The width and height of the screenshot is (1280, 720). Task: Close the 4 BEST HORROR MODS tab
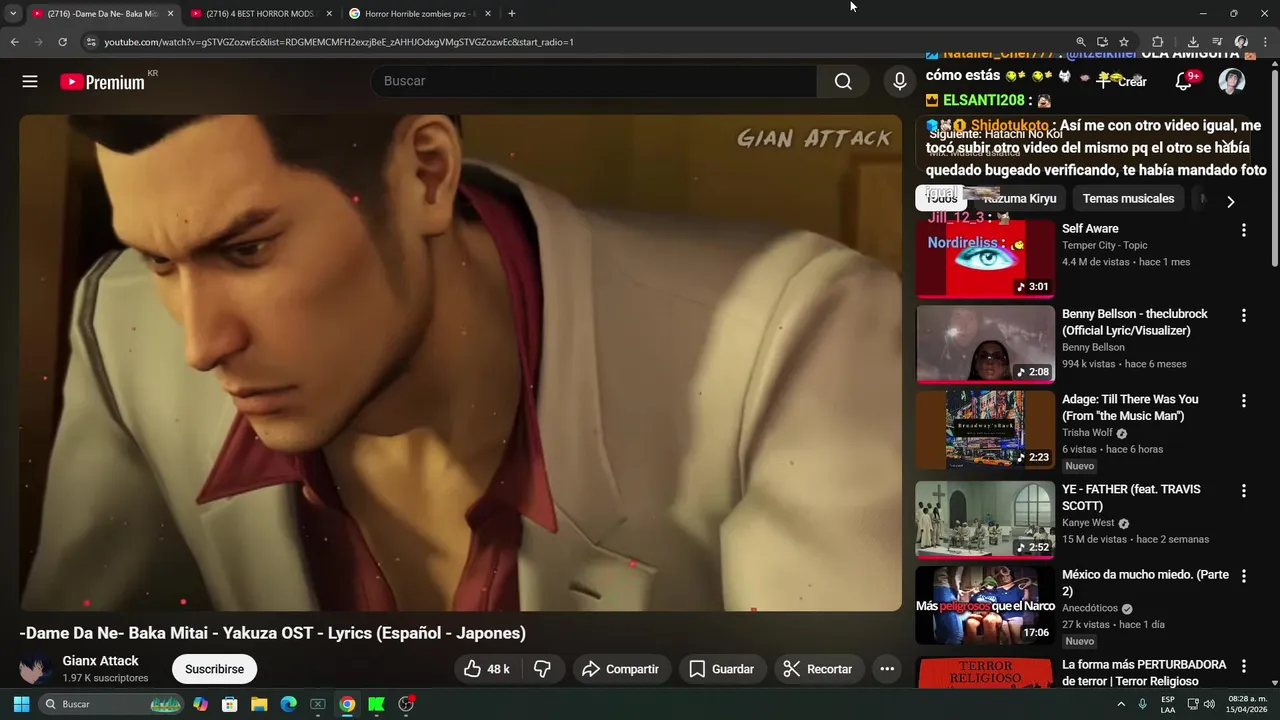329,14
